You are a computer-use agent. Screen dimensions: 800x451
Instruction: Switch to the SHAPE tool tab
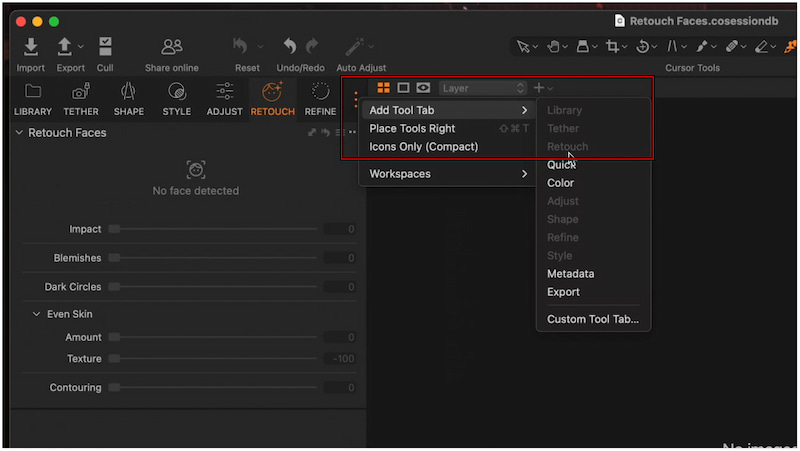(x=129, y=99)
